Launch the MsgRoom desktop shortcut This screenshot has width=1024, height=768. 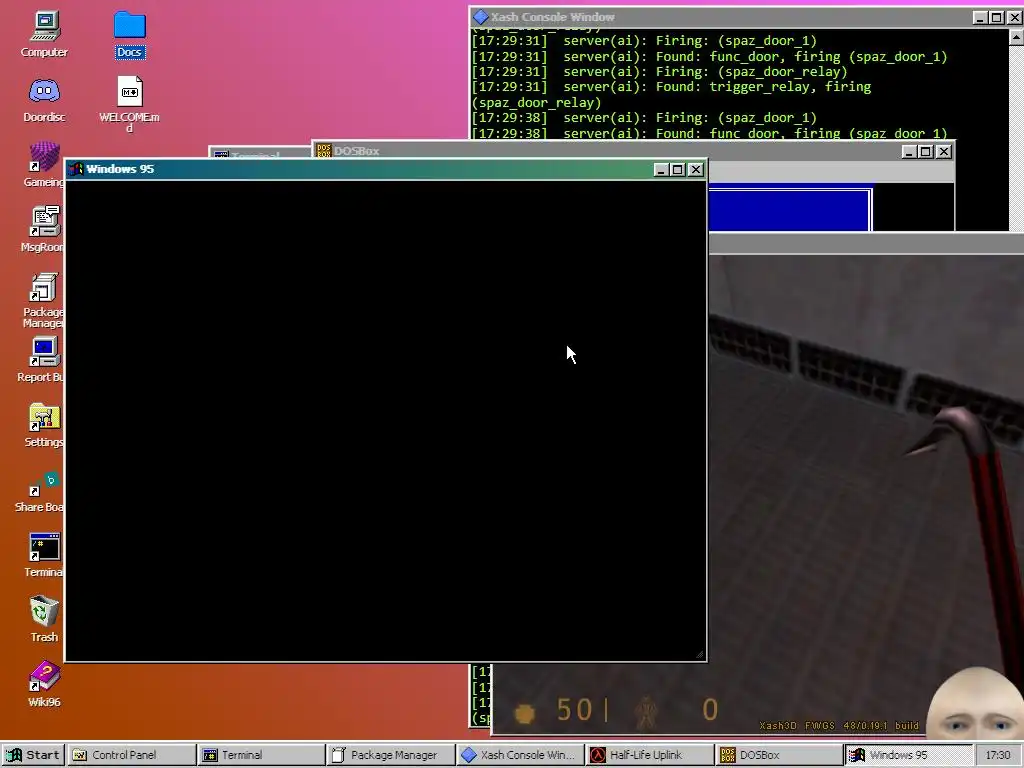pyautogui.click(x=42, y=229)
